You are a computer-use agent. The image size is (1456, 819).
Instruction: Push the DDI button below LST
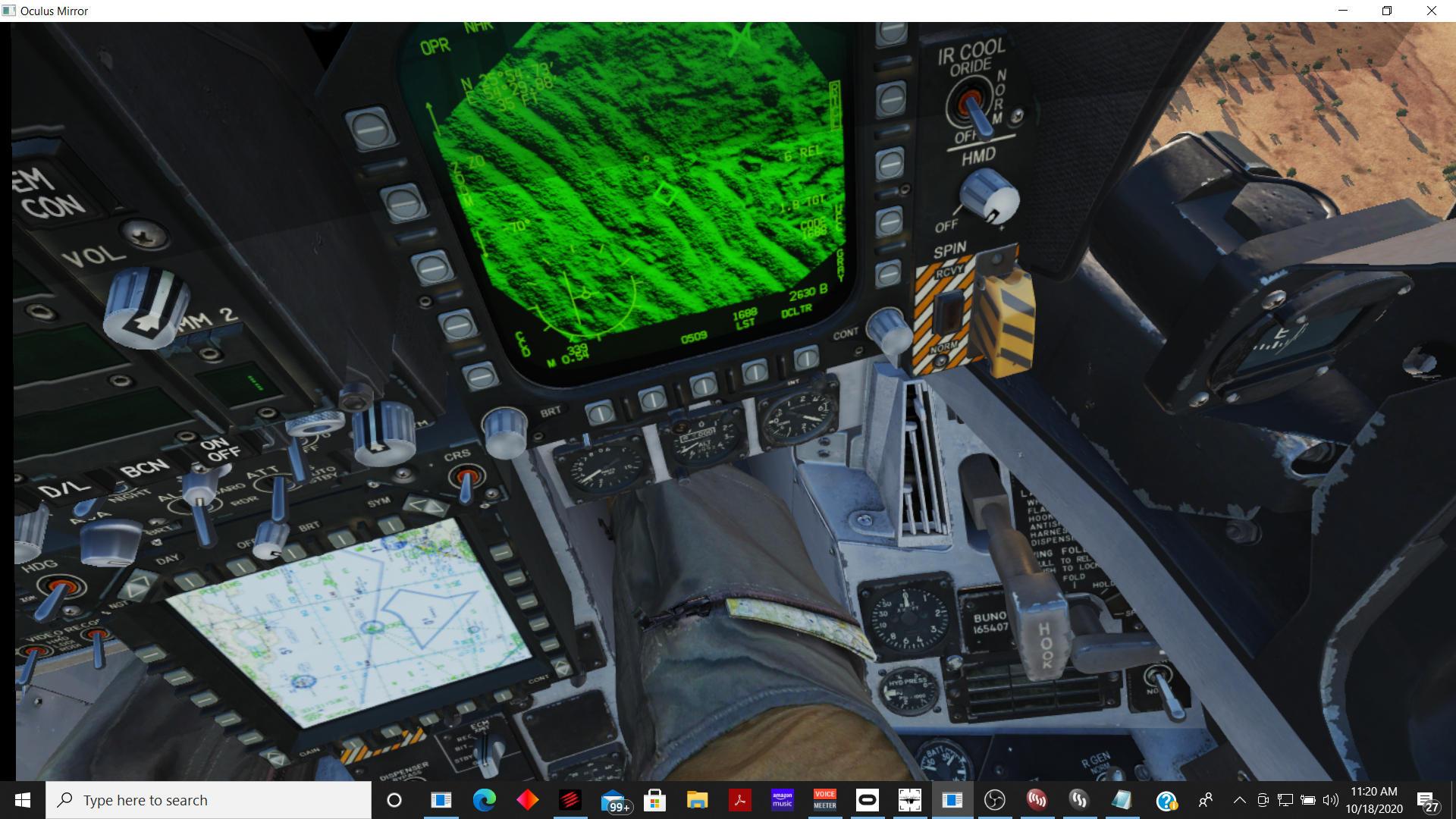coord(755,372)
